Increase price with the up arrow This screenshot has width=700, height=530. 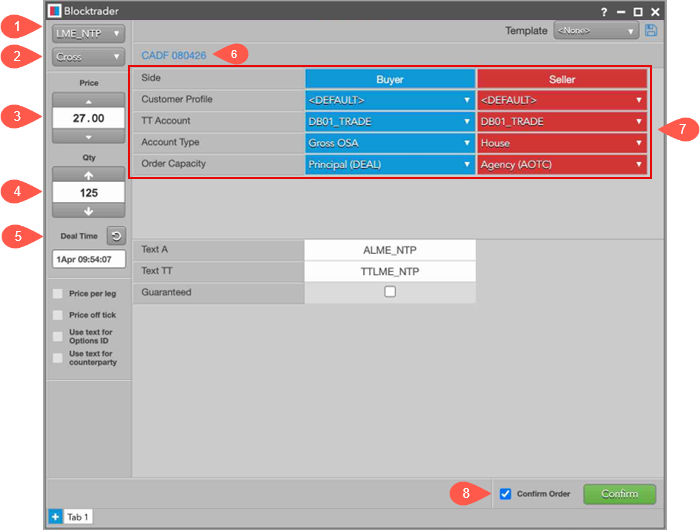pos(88,101)
